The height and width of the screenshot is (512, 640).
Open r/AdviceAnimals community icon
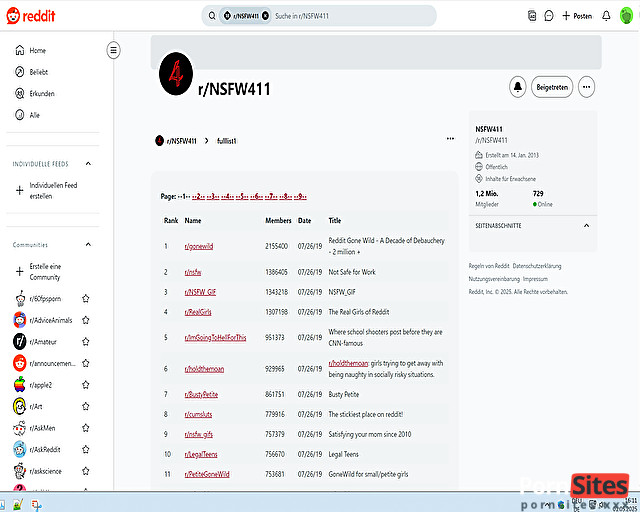point(20,320)
